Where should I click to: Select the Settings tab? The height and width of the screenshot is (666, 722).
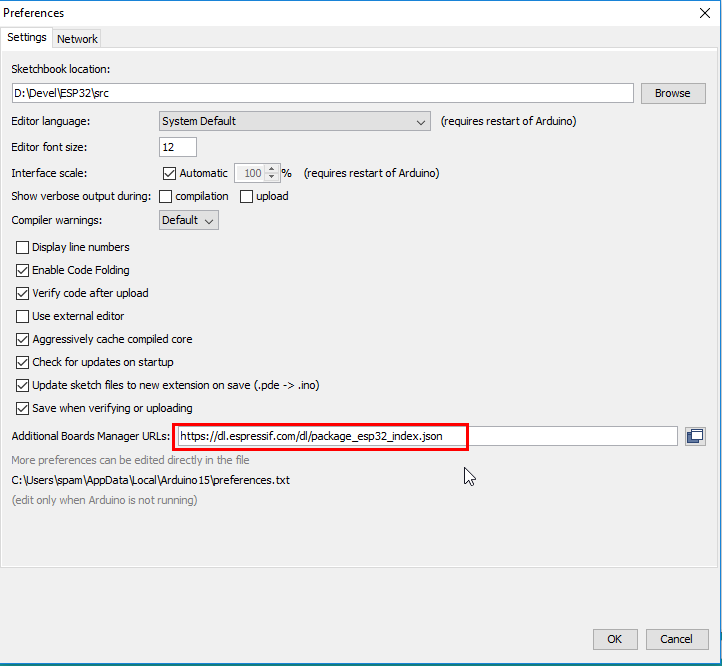pos(27,37)
